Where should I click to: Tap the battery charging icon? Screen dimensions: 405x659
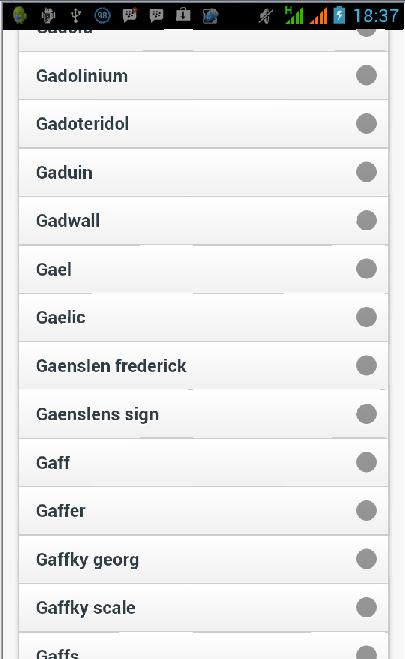click(339, 16)
